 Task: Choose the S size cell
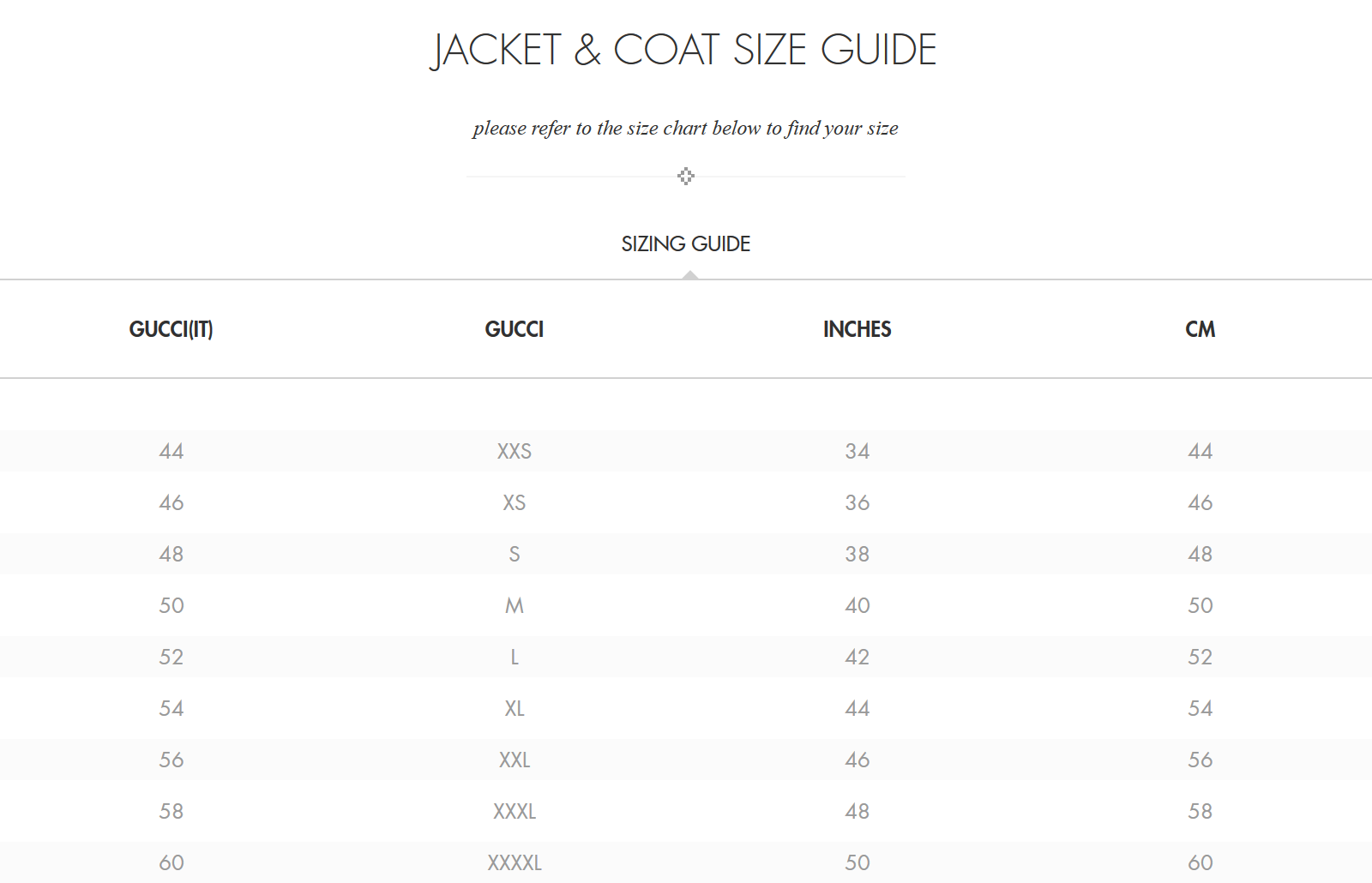point(514,554)
